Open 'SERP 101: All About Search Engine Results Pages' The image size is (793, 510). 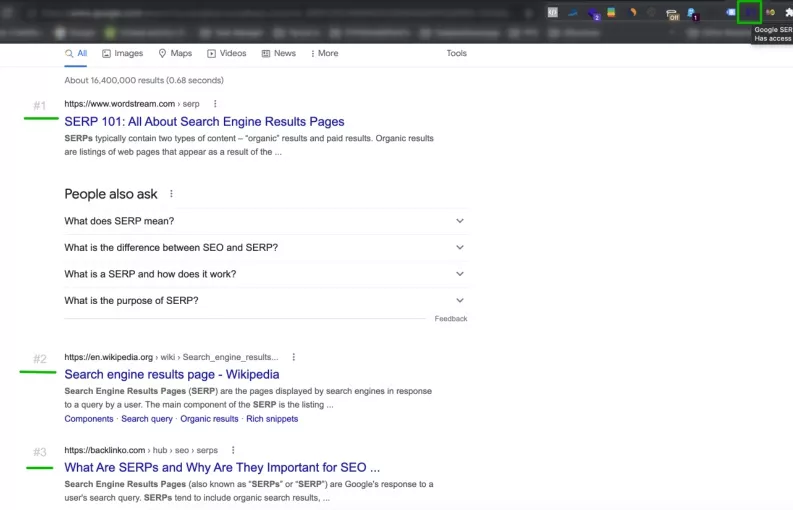point(204,122)
